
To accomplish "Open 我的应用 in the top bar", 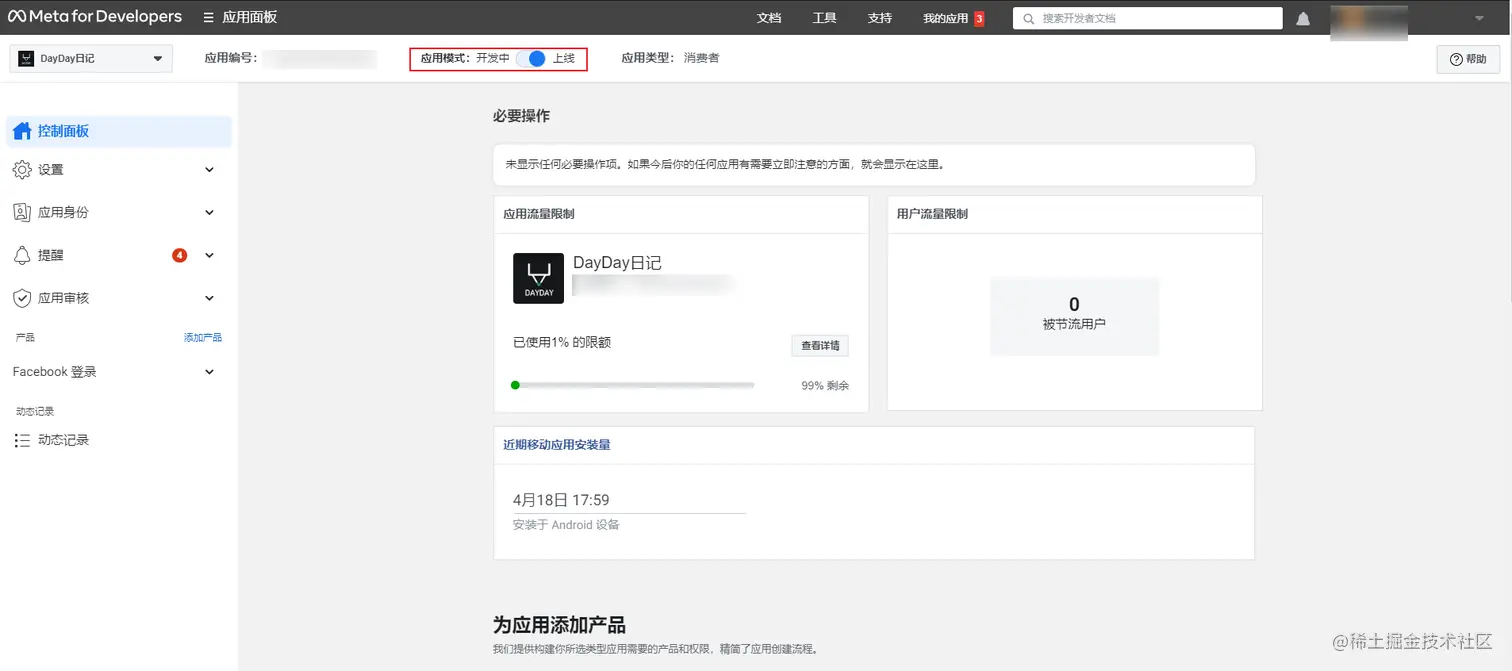I will pos(946,18).
